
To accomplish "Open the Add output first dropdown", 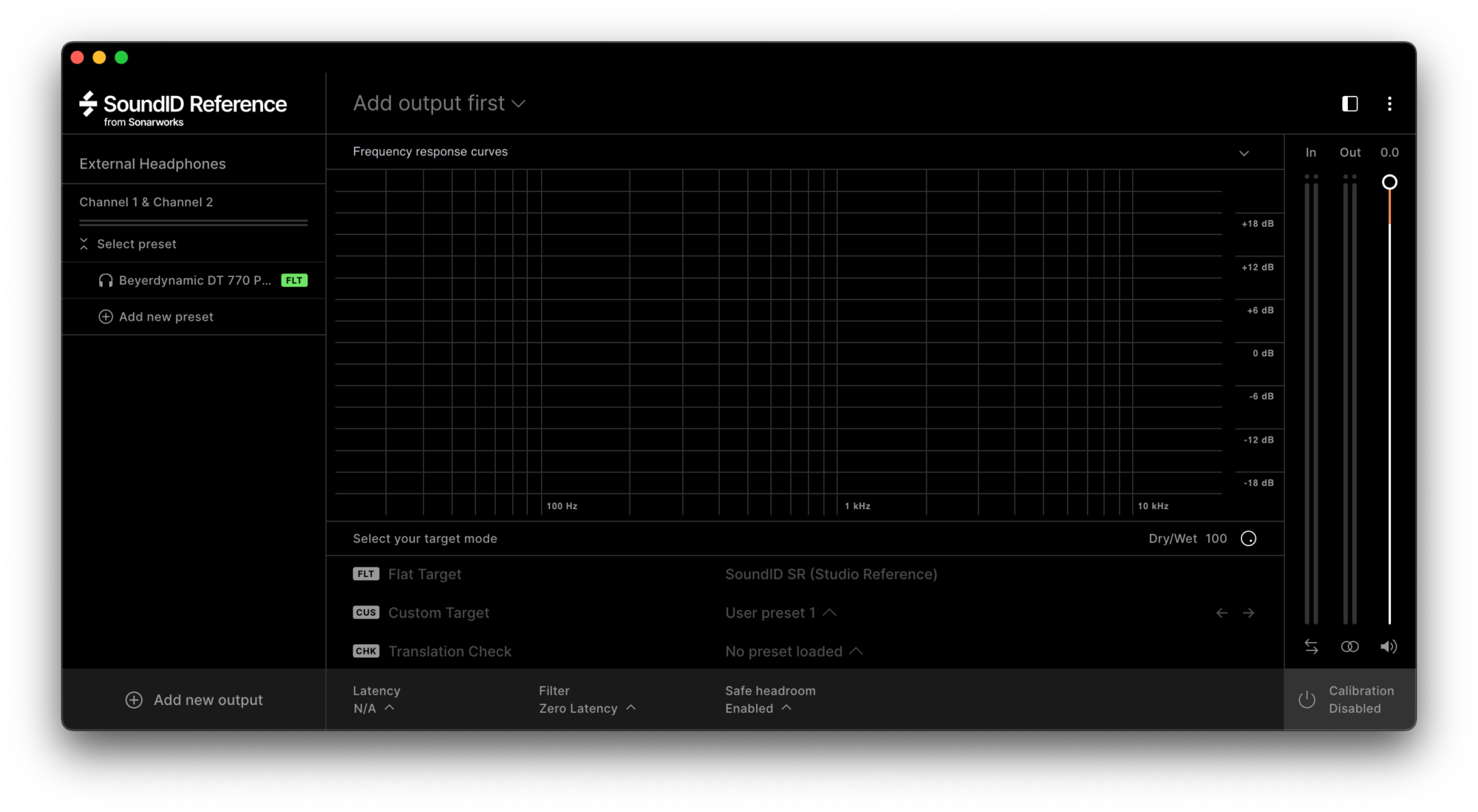I will [x=439, y=103].
